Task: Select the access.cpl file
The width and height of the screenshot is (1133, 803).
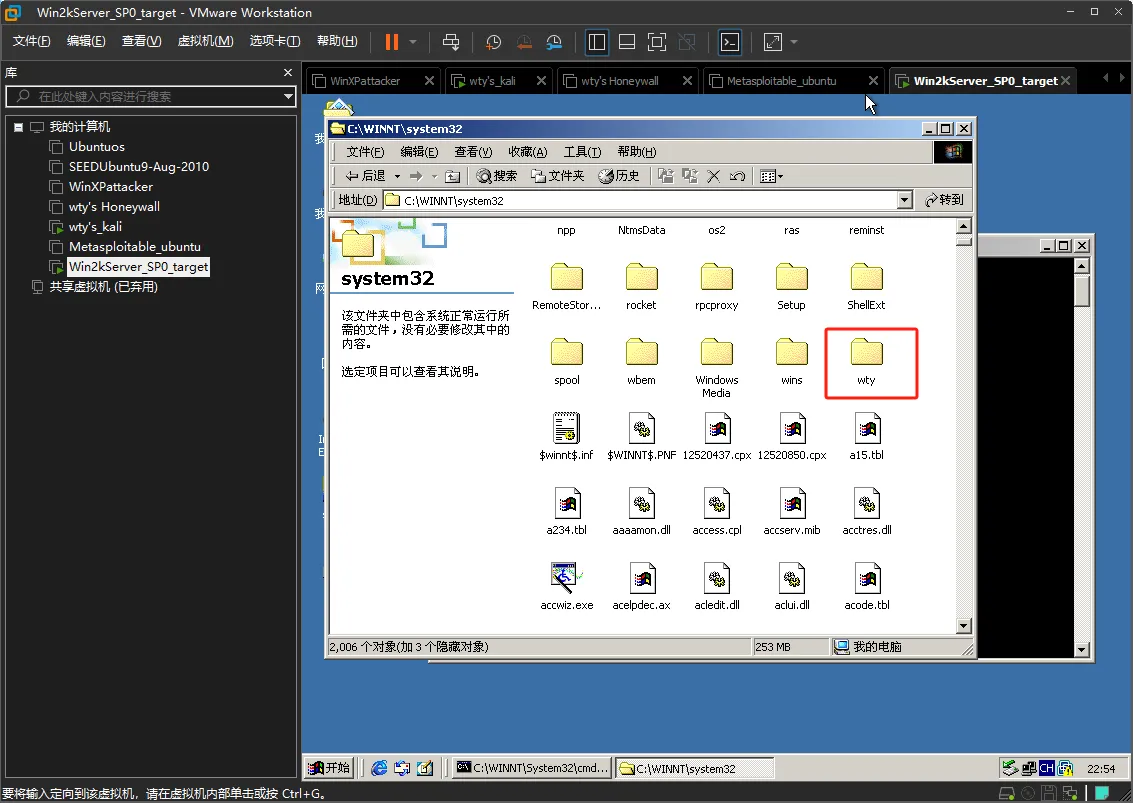Action: pos(717,512)
